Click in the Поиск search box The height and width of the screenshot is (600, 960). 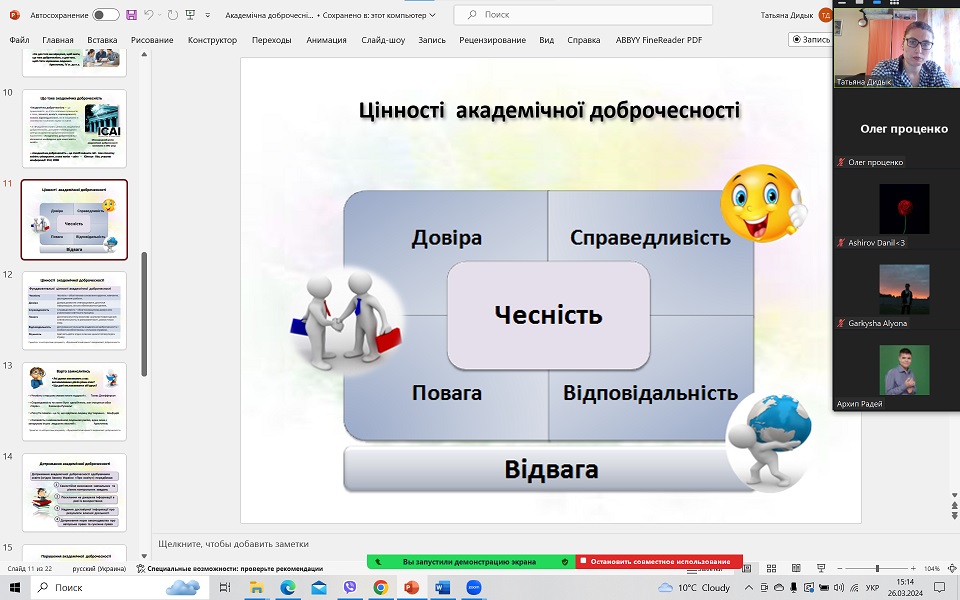[583, 15]
